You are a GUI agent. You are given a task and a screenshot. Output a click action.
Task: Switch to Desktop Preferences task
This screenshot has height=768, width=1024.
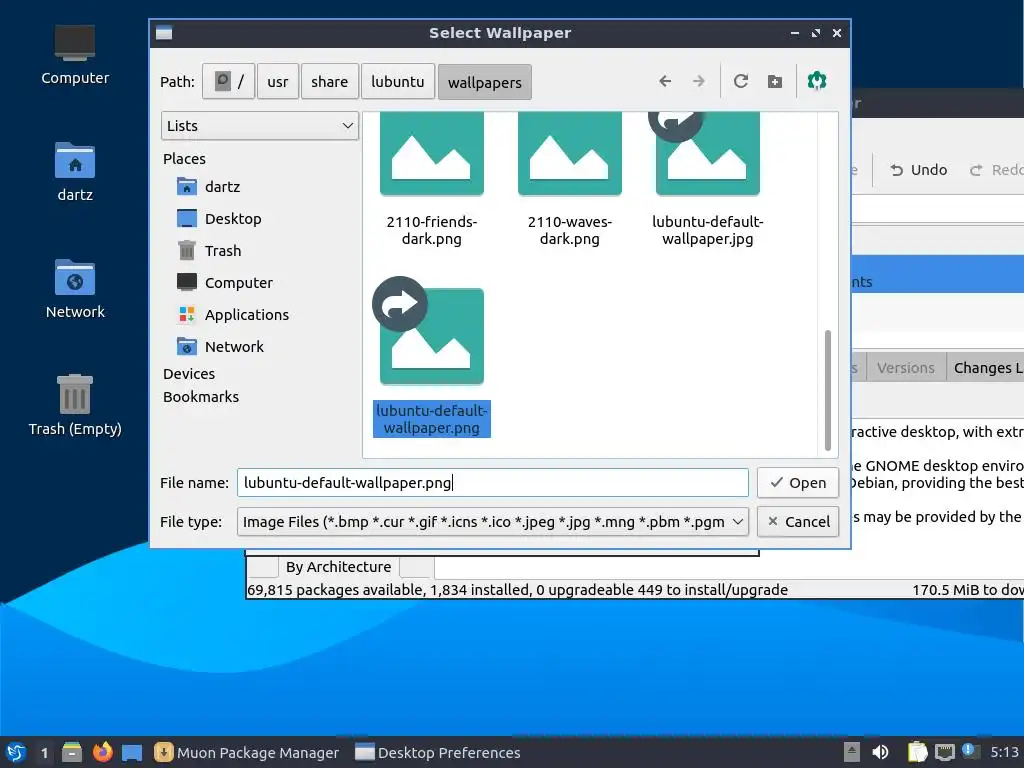(x=438, y=752)
